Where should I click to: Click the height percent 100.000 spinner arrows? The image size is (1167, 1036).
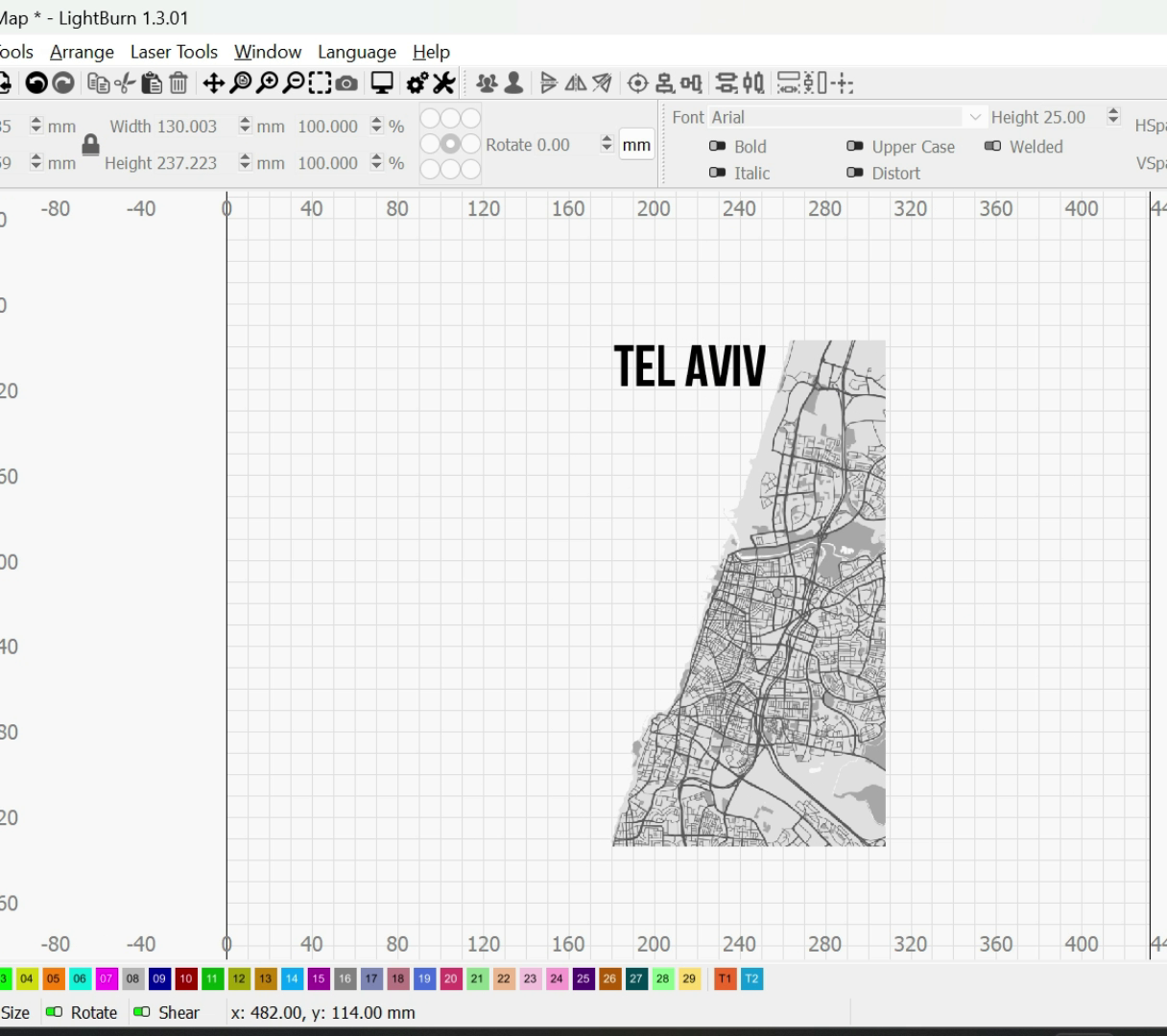click(376, 162)
